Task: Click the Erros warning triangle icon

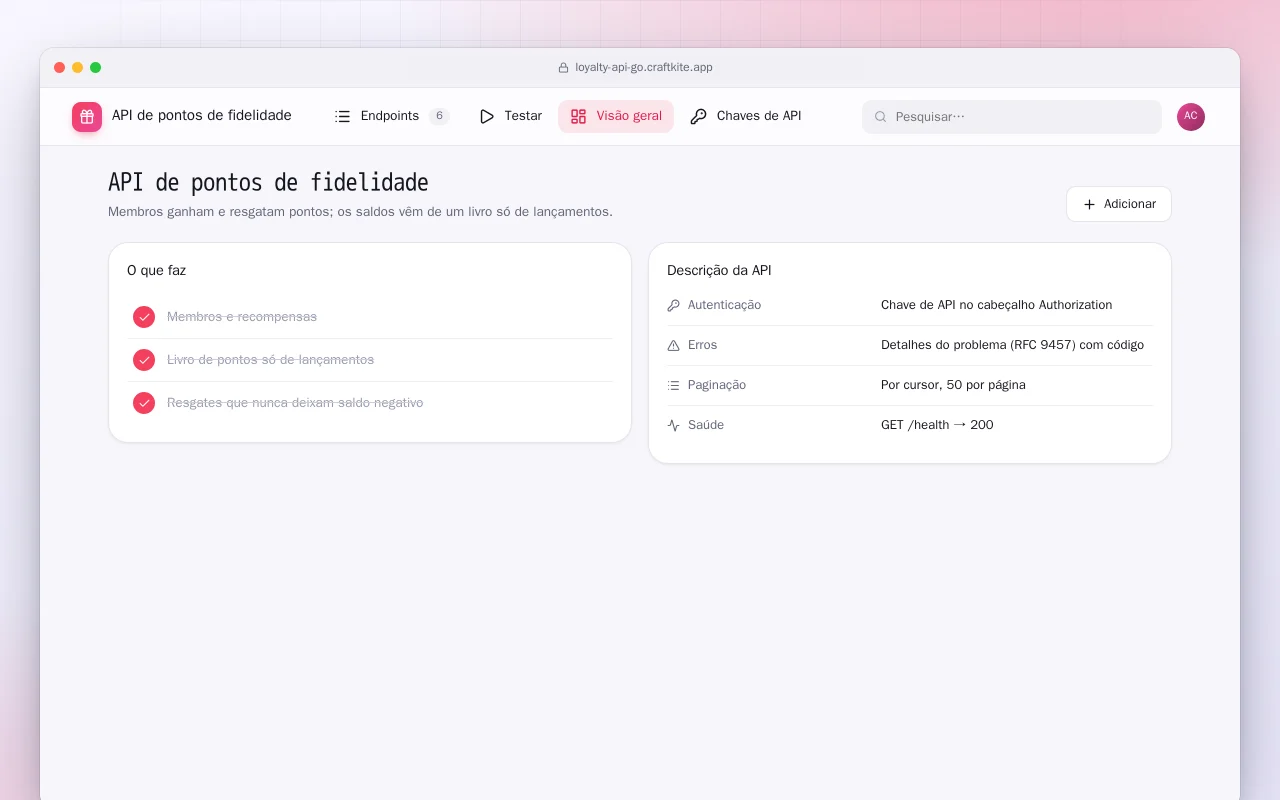Action: pos(673,345)
